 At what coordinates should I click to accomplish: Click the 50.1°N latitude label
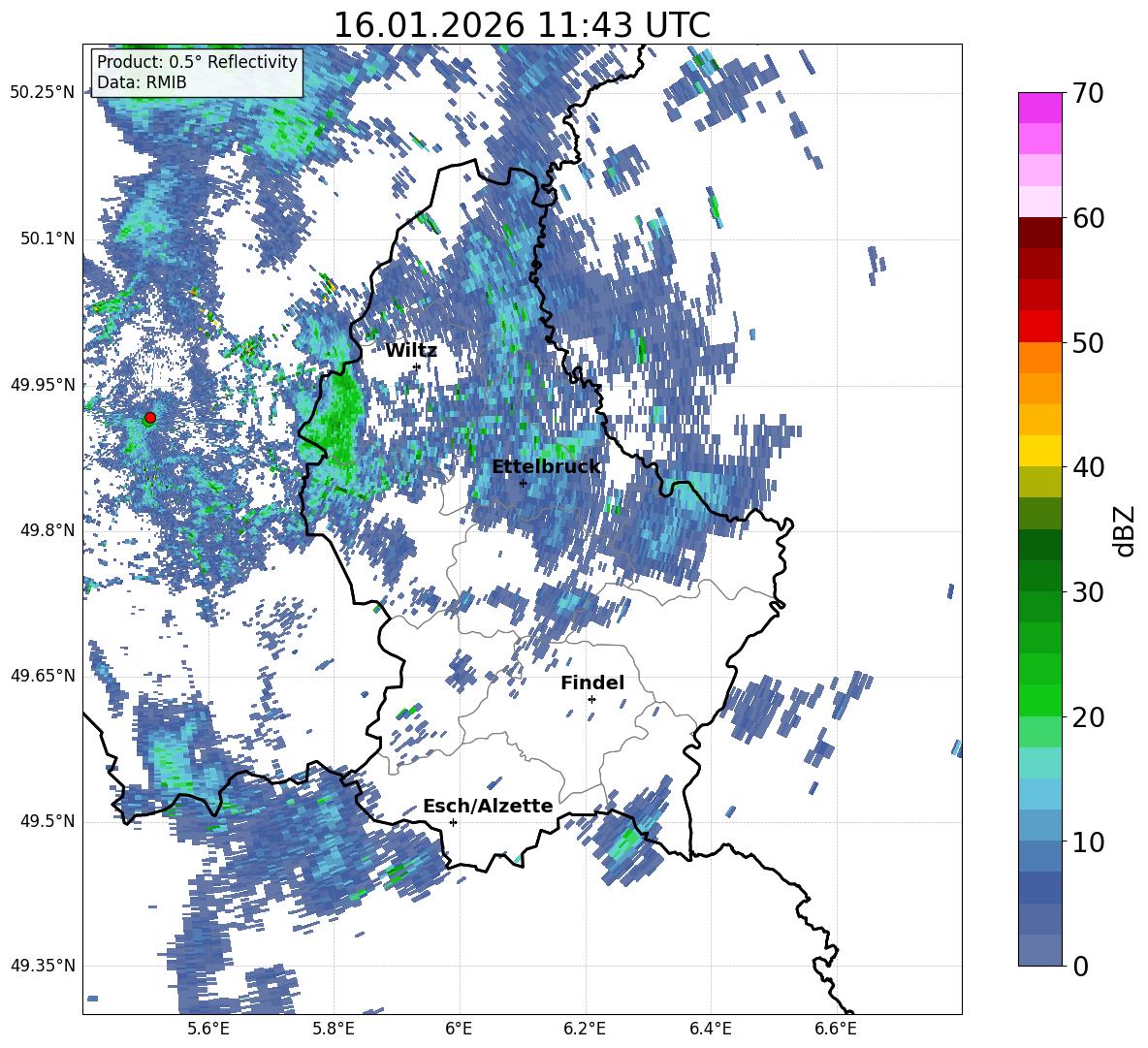point(47,238)
